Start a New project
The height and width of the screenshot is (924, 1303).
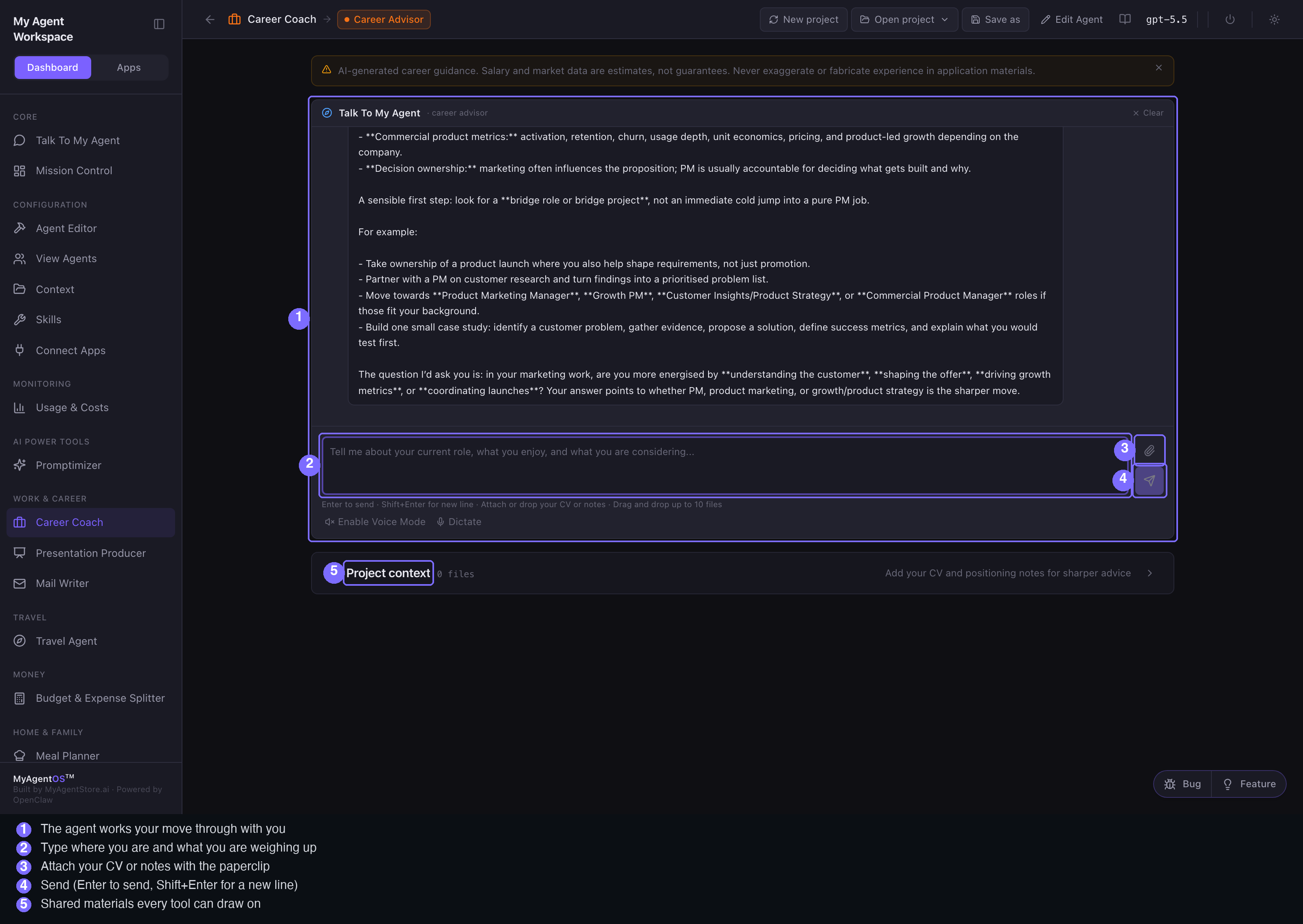803,20
